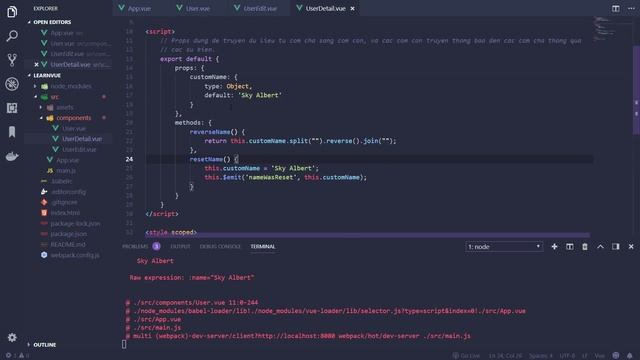The image size is (640, 360).
Task: Open the Output panel tab
Action: click(180, 247)
